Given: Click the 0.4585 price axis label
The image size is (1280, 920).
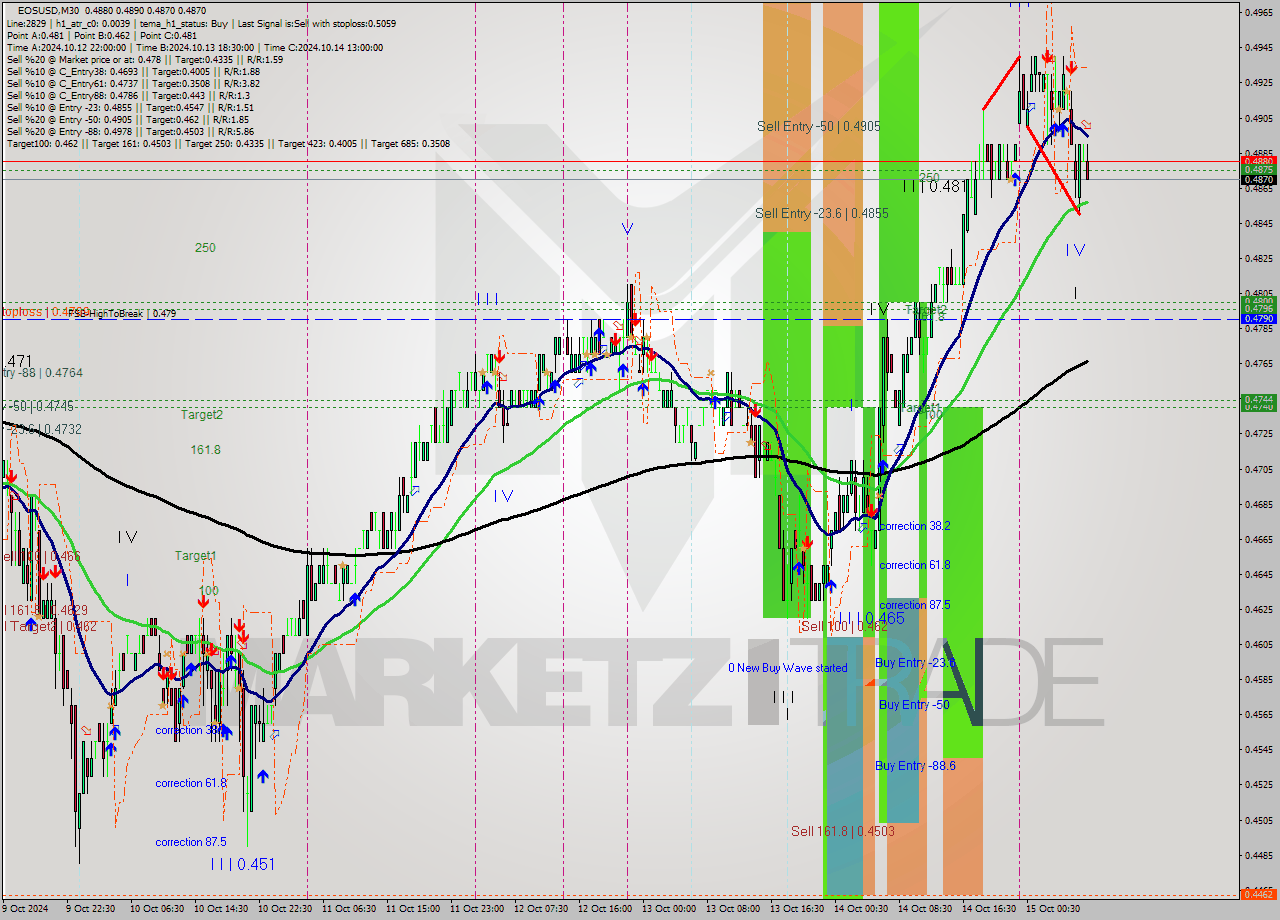Looking at the screenshot, I should point(1258,679).
